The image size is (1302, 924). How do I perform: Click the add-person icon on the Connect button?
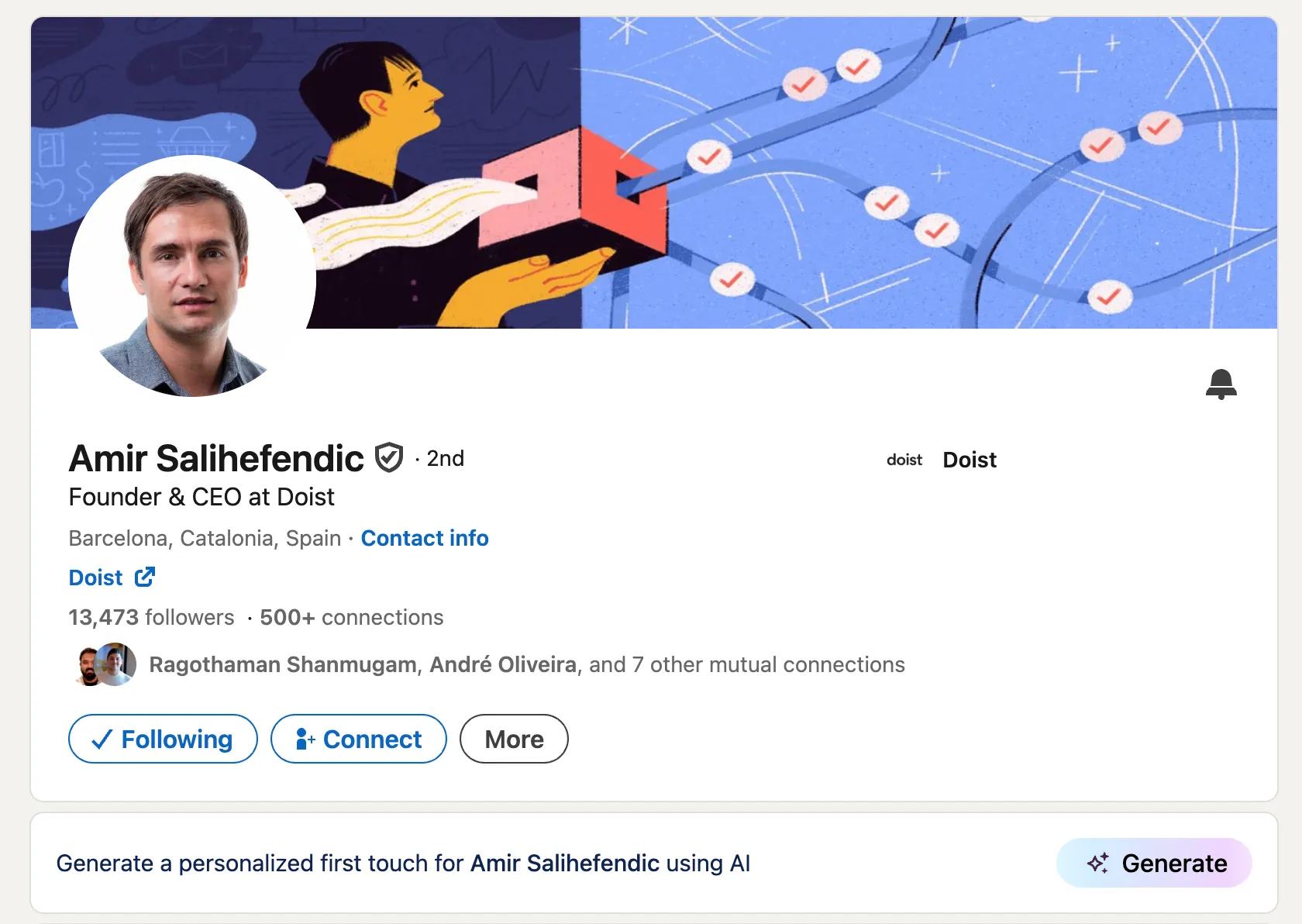(305, 740)
